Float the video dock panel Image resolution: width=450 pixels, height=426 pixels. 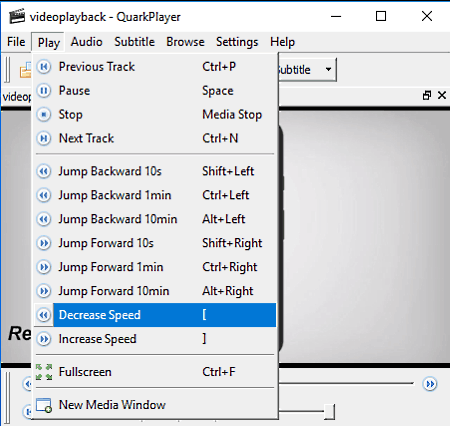point(427,96)
